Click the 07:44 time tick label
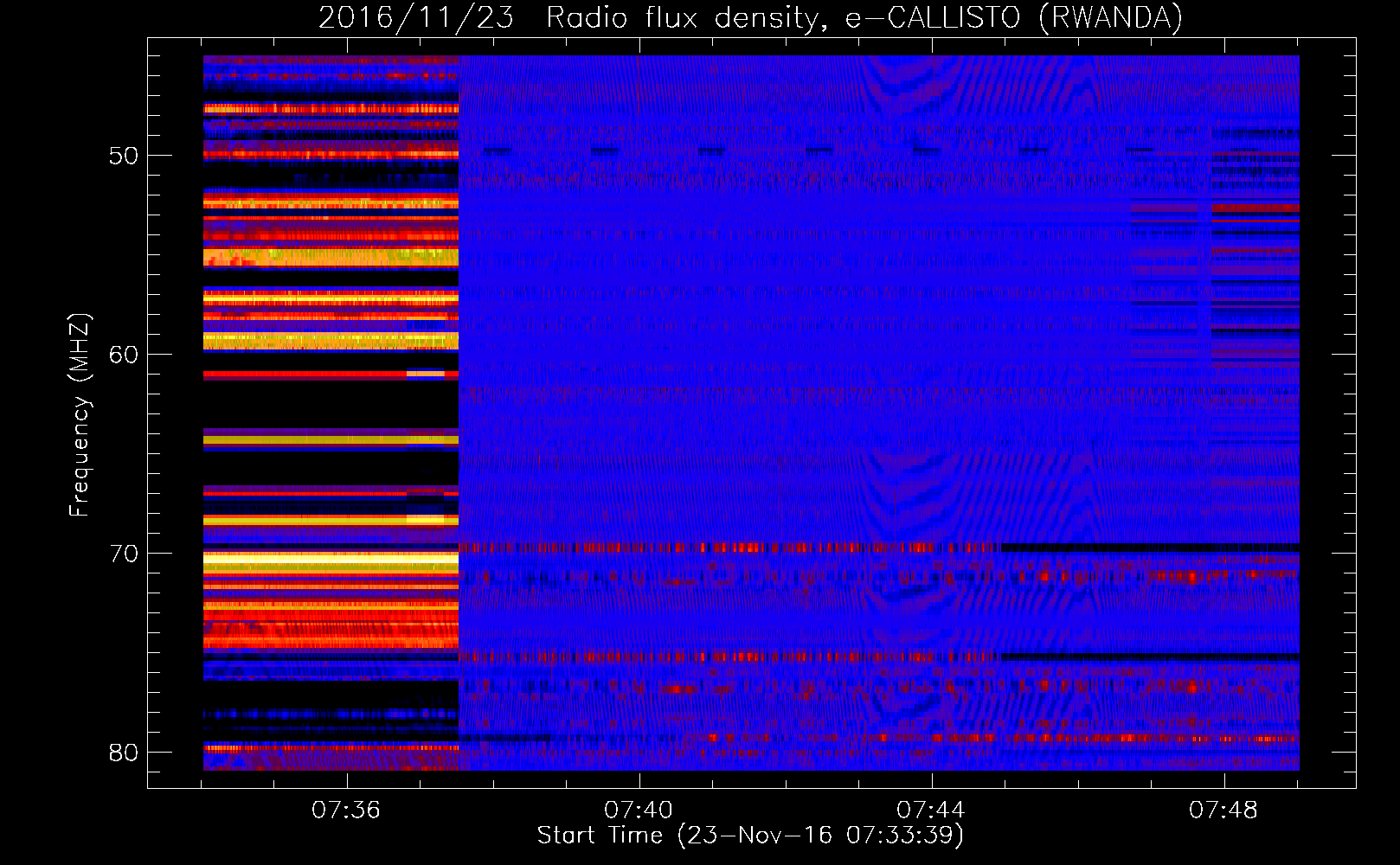Image resolution: width=1400 pixels, height=865 pixels. 931,811
